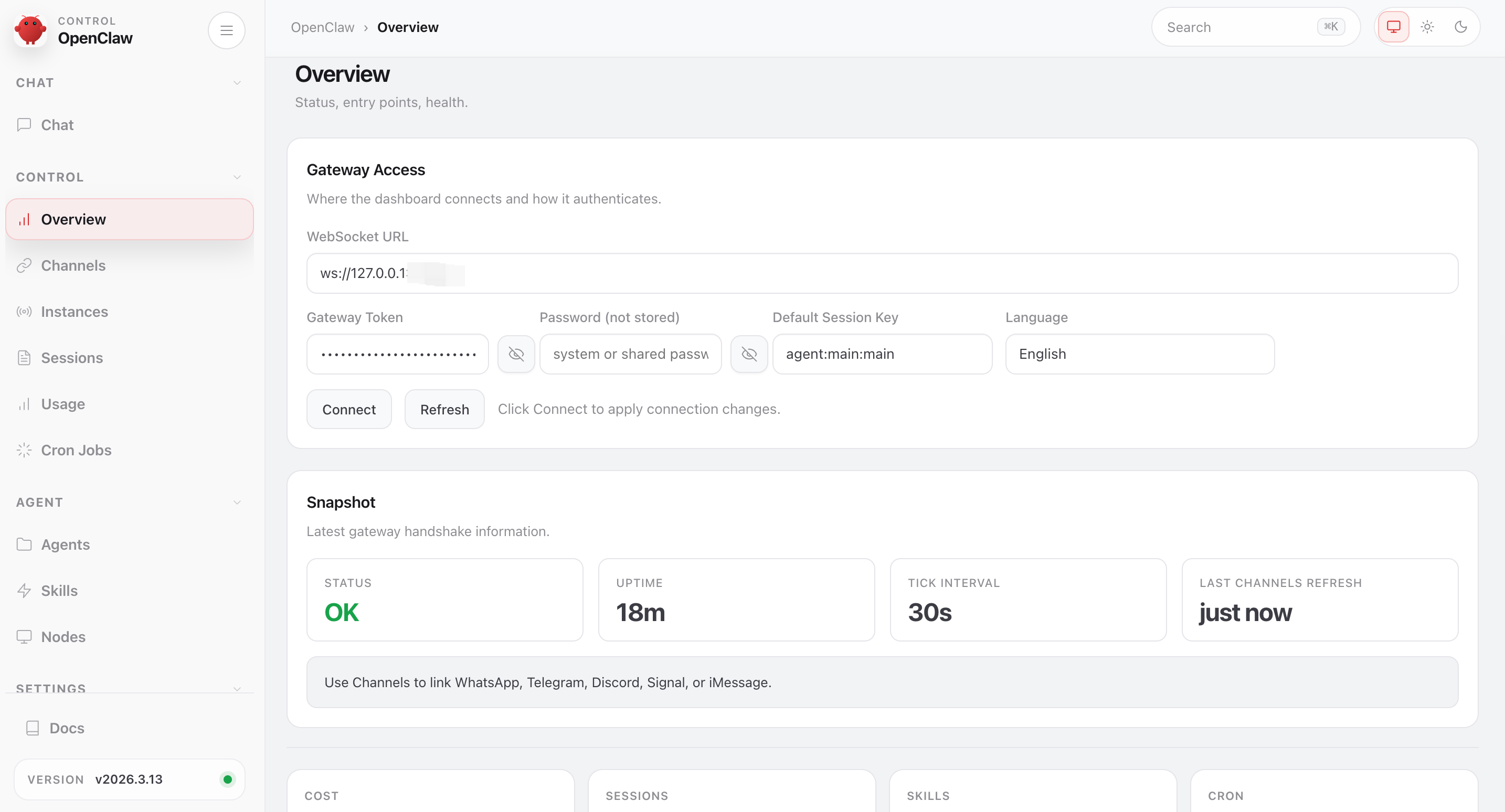Click the Skills lightning bolt icon
1505x812 pixels.
[x=24, y=591]
